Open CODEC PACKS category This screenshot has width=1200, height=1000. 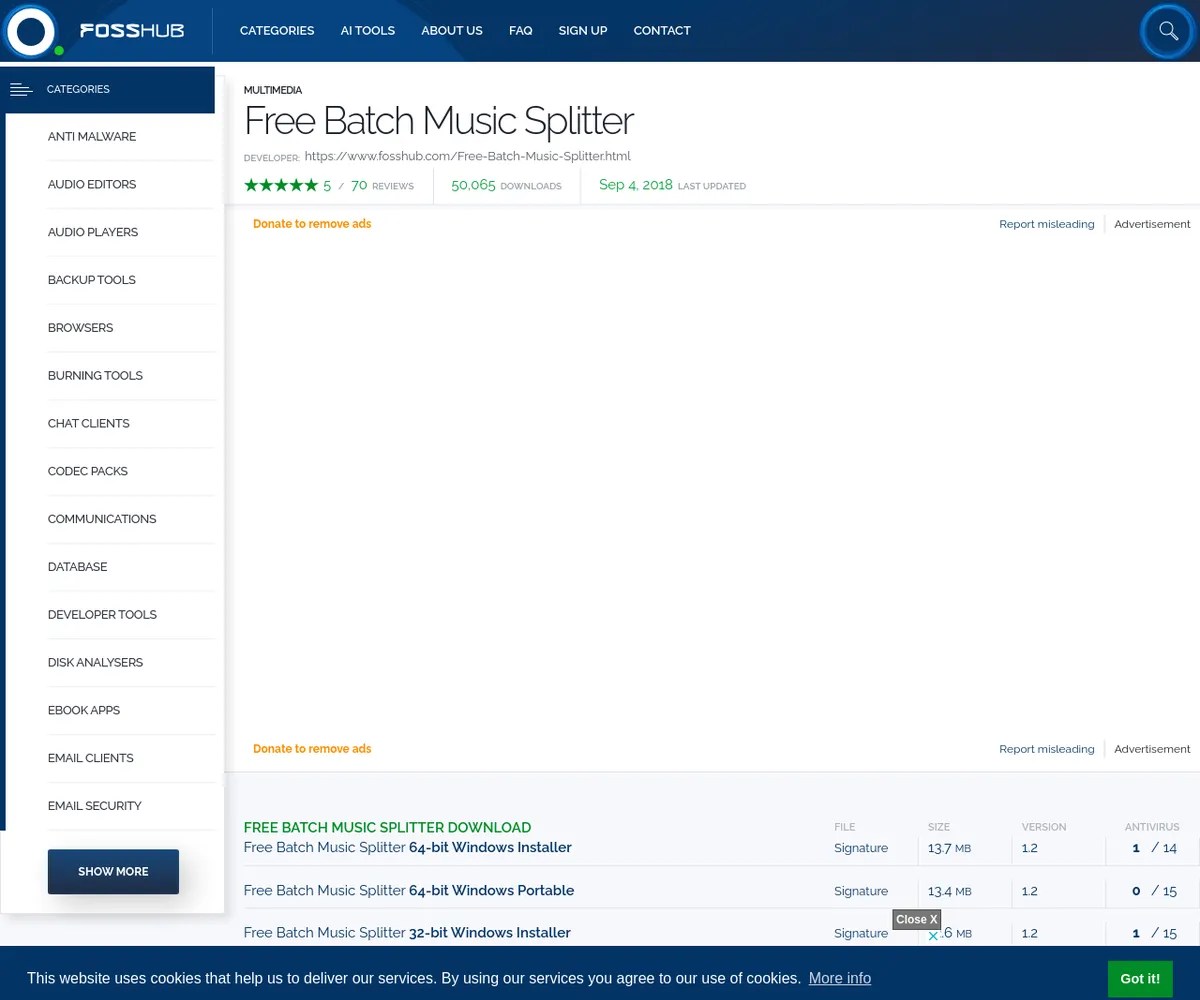(x=88, y=471)
